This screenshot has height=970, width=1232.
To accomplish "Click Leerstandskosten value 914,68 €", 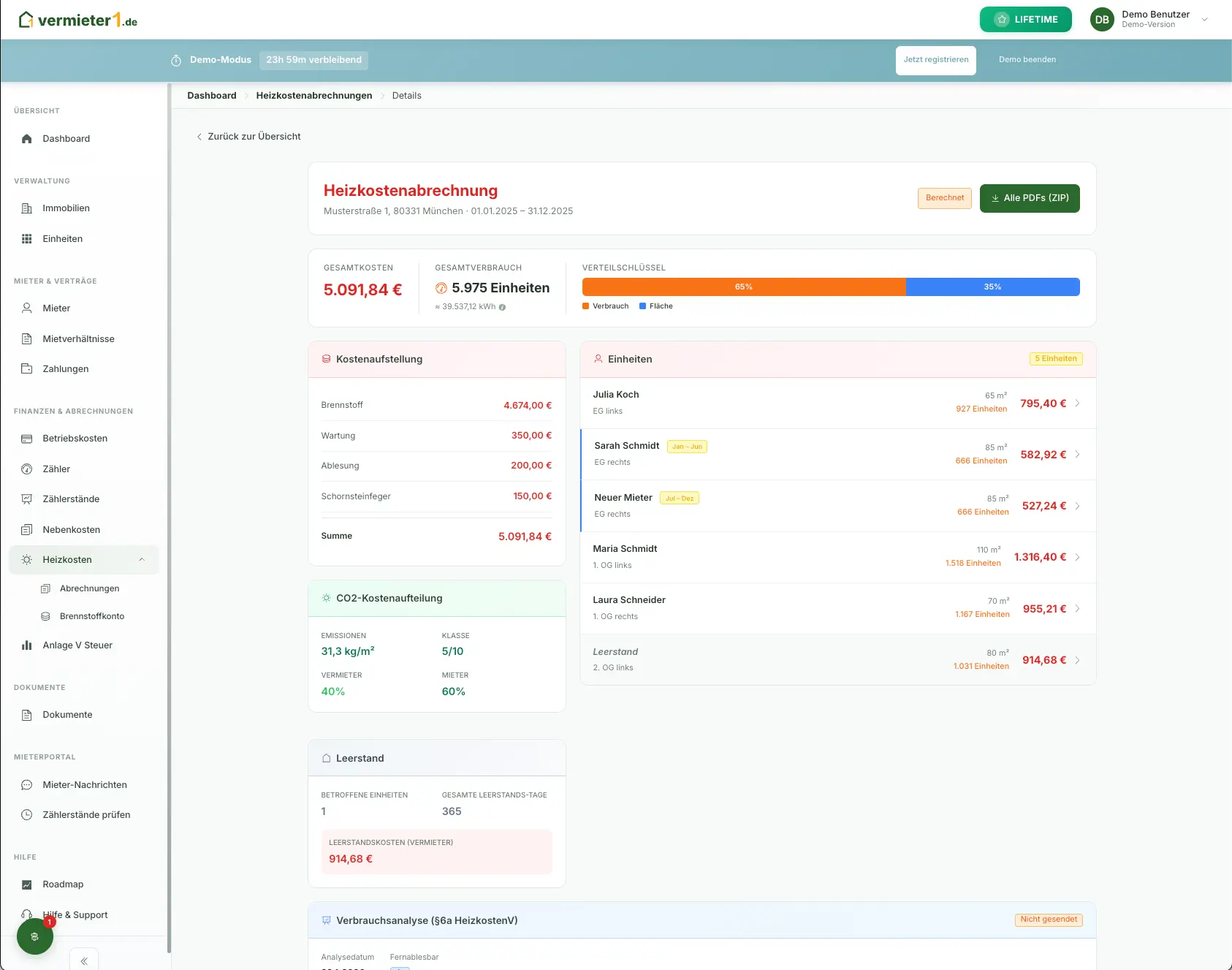I will click(x=351, y=859).
